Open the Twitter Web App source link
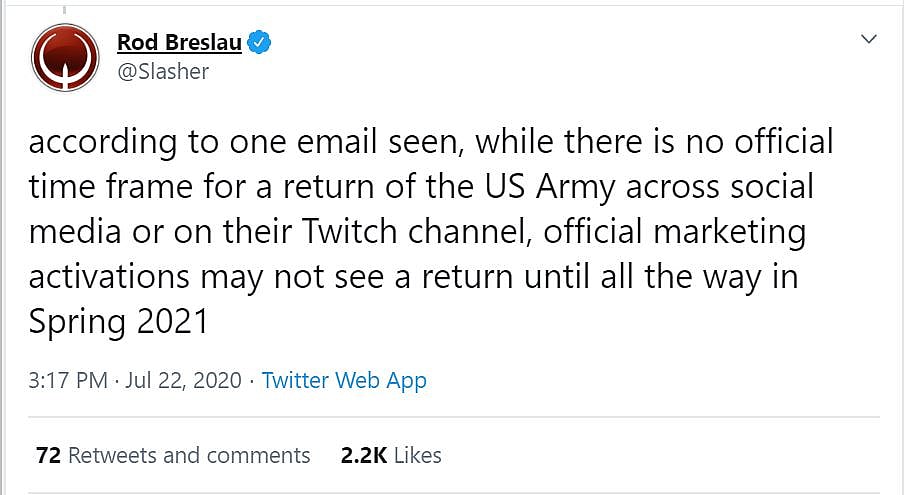 click(x=344, y=381)
